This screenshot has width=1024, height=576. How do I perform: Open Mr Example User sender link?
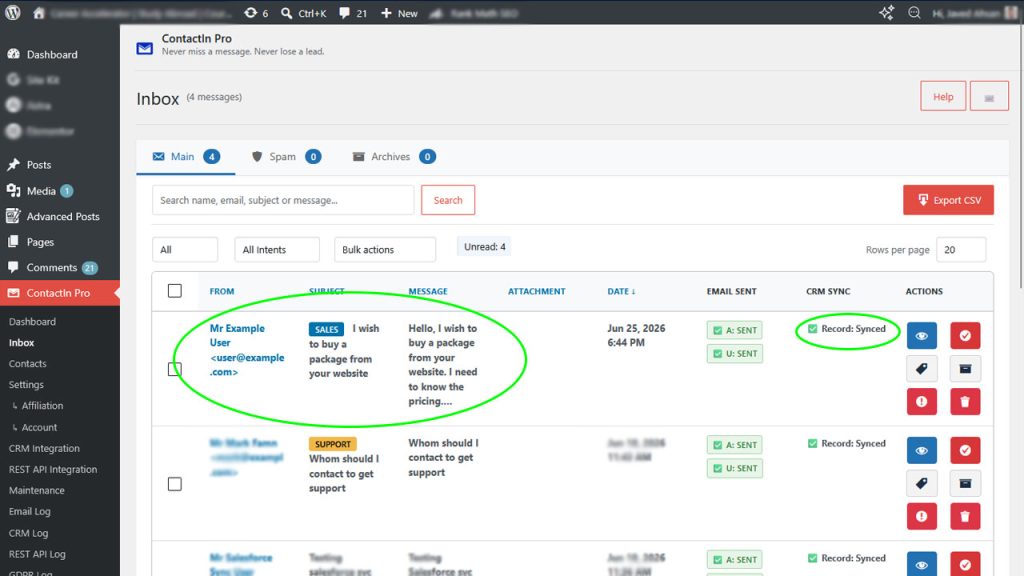coord(246,350)
